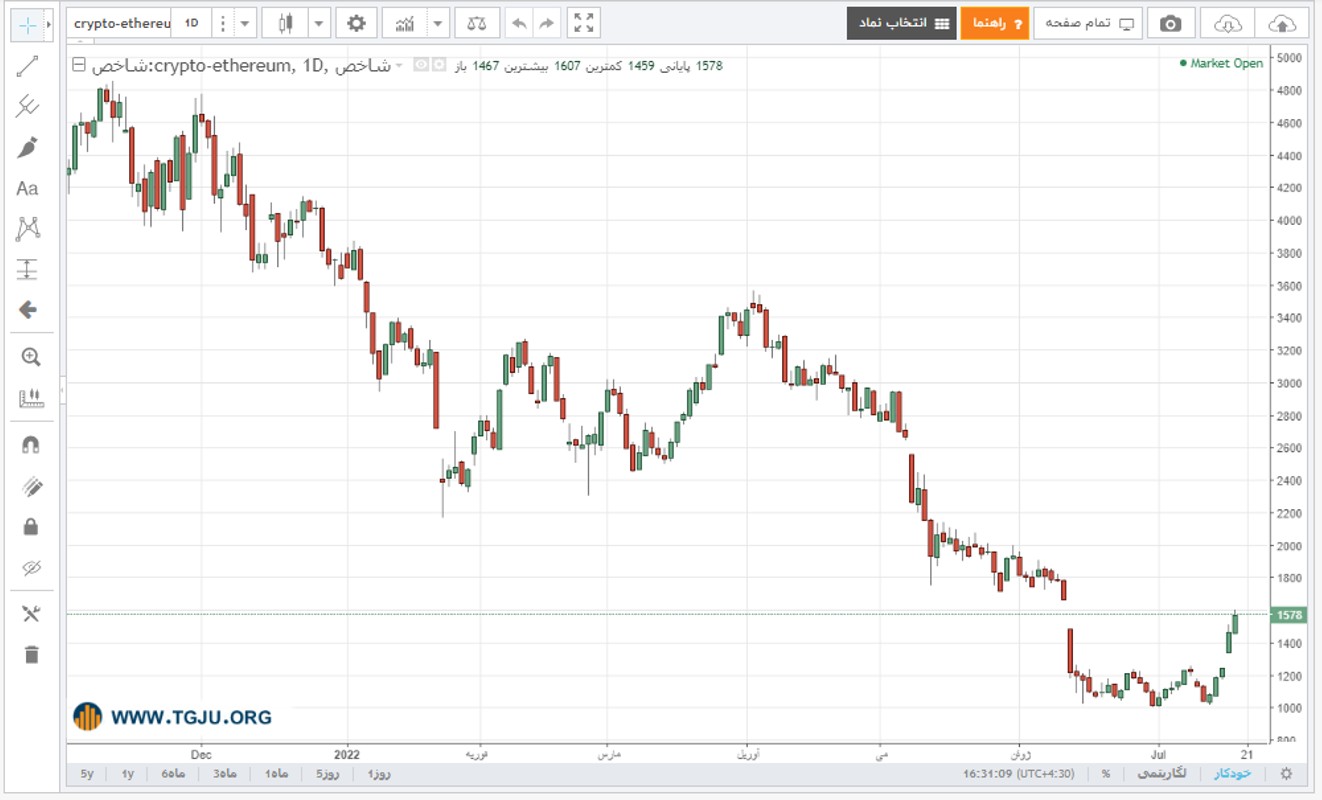Select the 6-month (6ماه) range

click(x=173, y=774)
